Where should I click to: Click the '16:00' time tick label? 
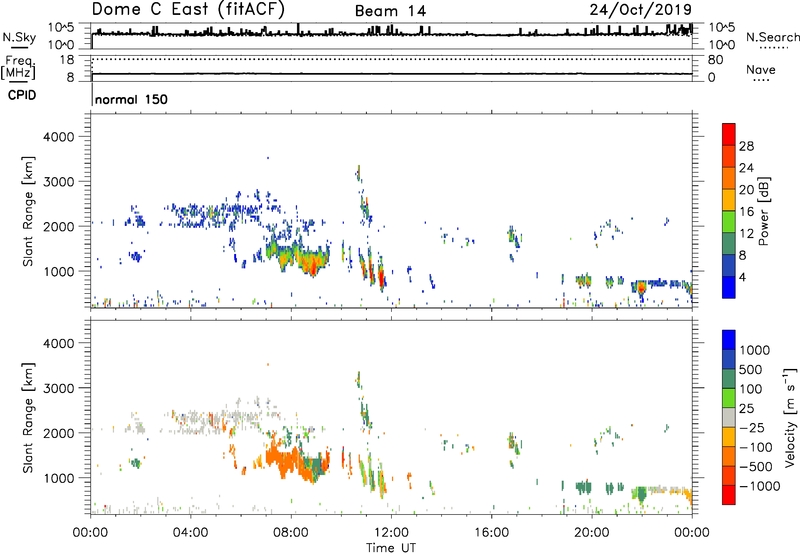(491, 533)
